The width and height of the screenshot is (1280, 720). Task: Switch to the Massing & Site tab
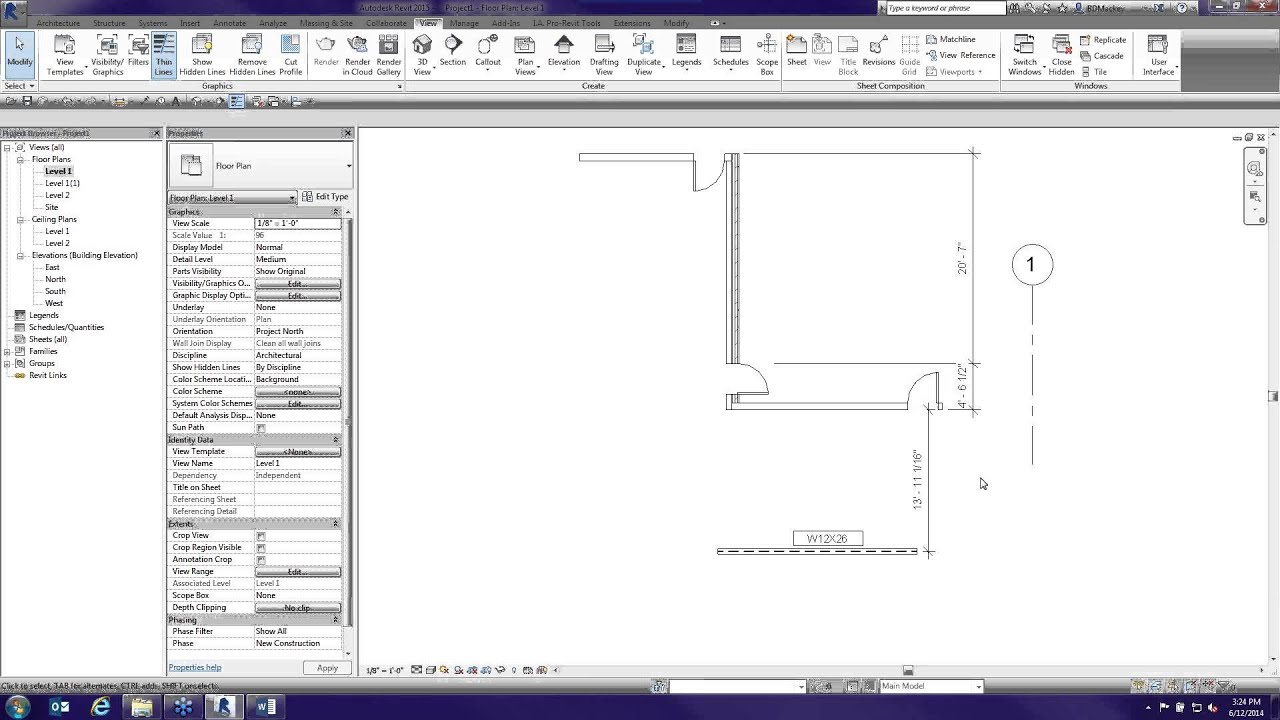[x=326, y=23]
